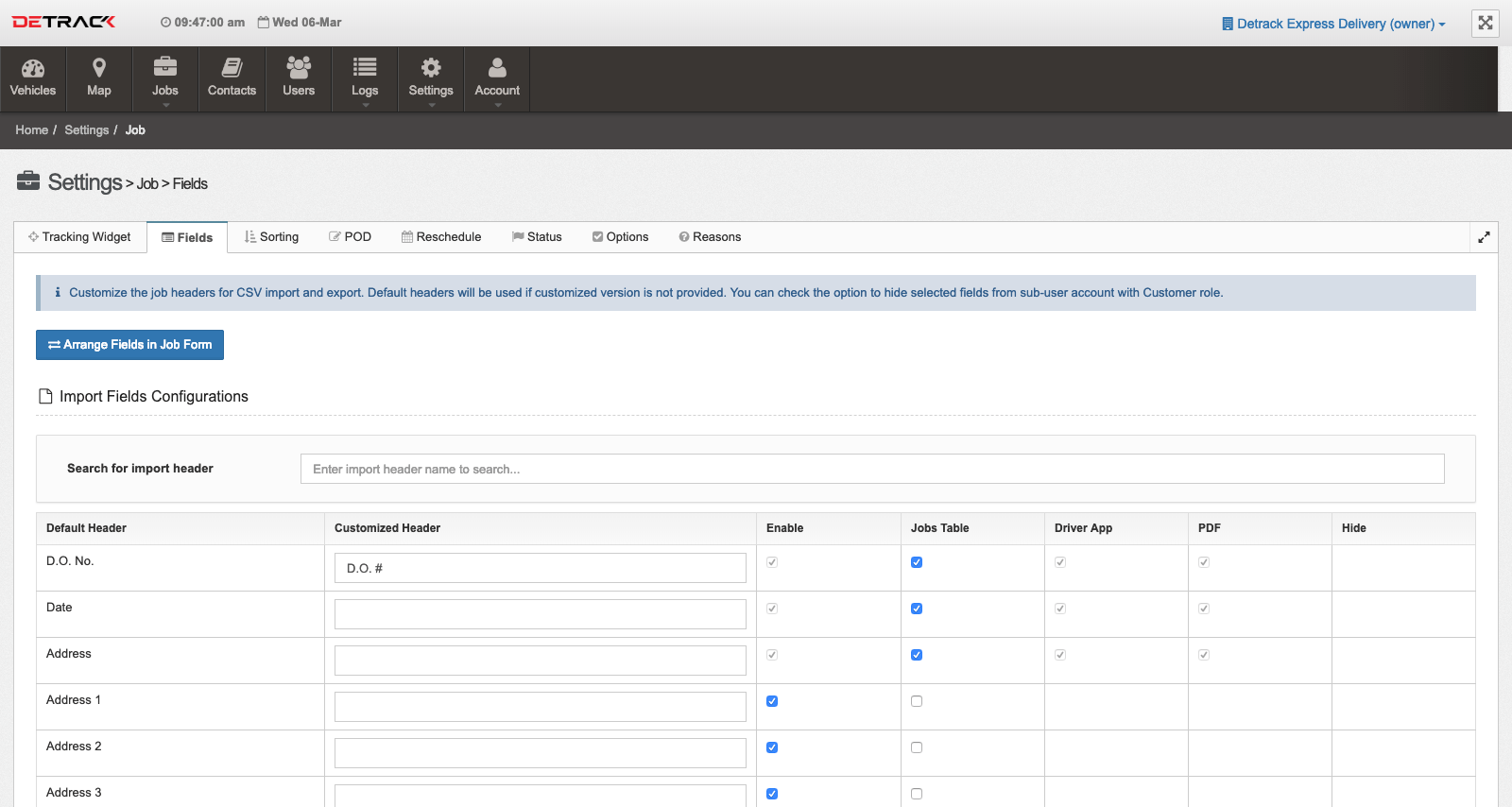Uncheck Jobs Table for Date row
This screenshot has height=807, width=1512.
[917, 609]
